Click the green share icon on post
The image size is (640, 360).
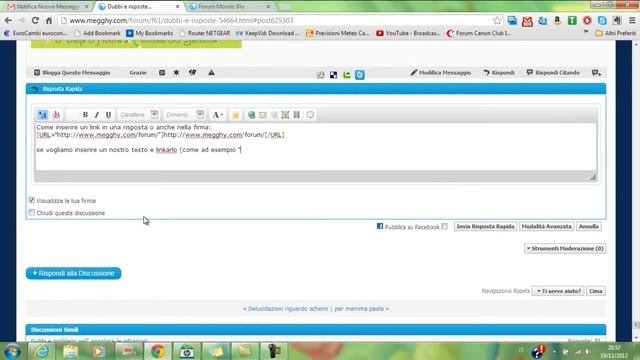pos(347,75)
